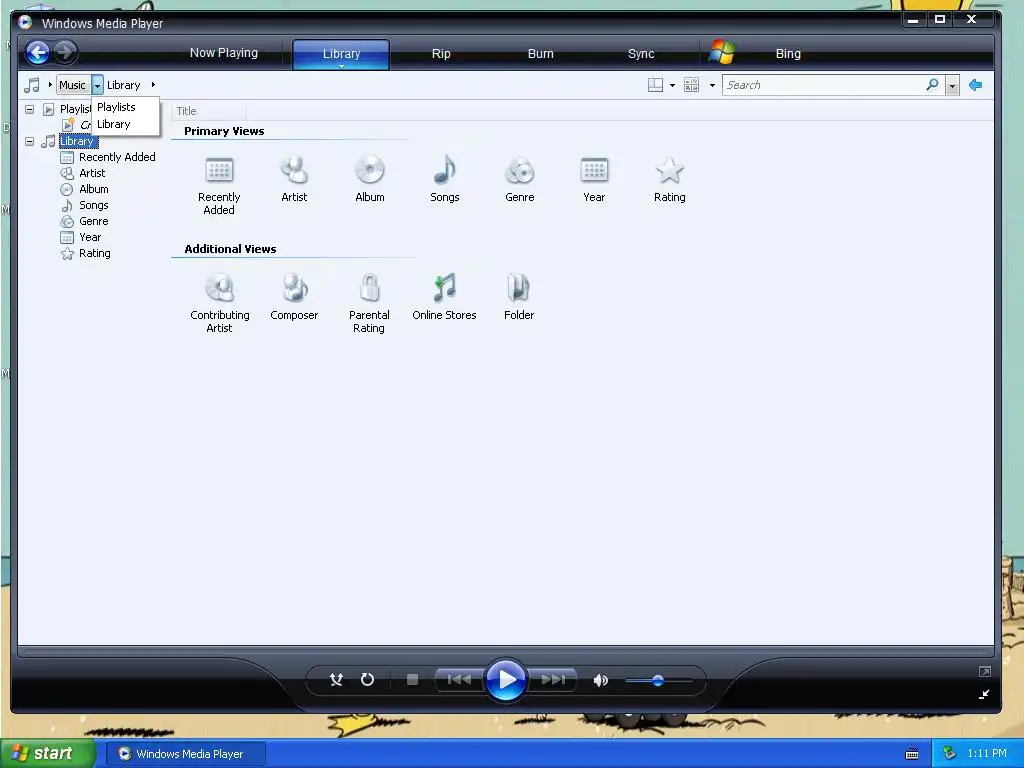Open the Album disc icon in Primary Views
Viewport: 1024px width, 768px height.
click(370, 170)
